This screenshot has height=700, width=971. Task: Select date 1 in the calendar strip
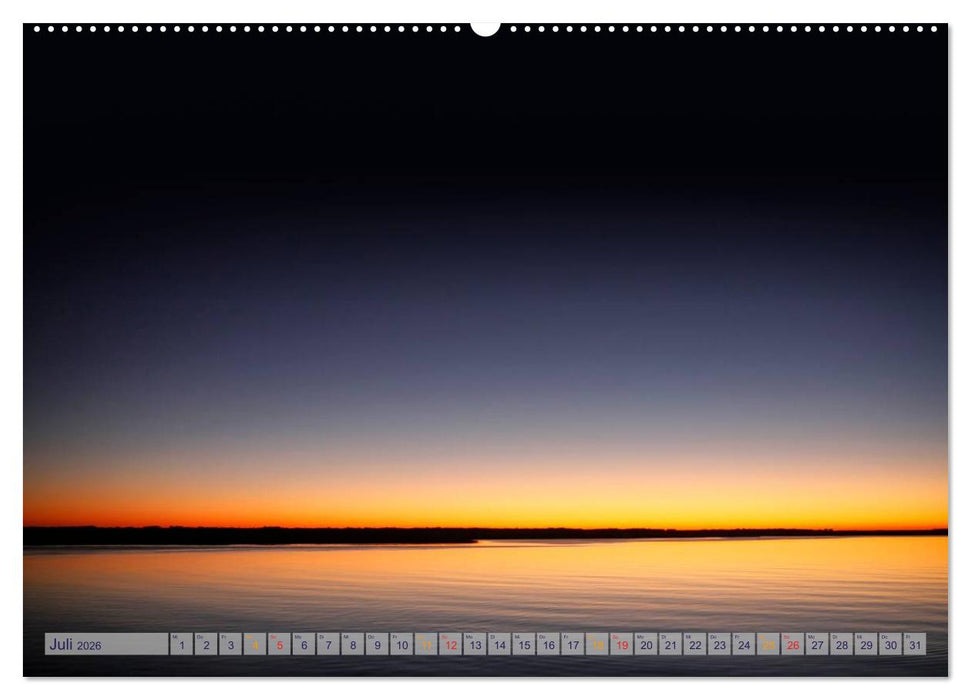[x=180, y=644]
